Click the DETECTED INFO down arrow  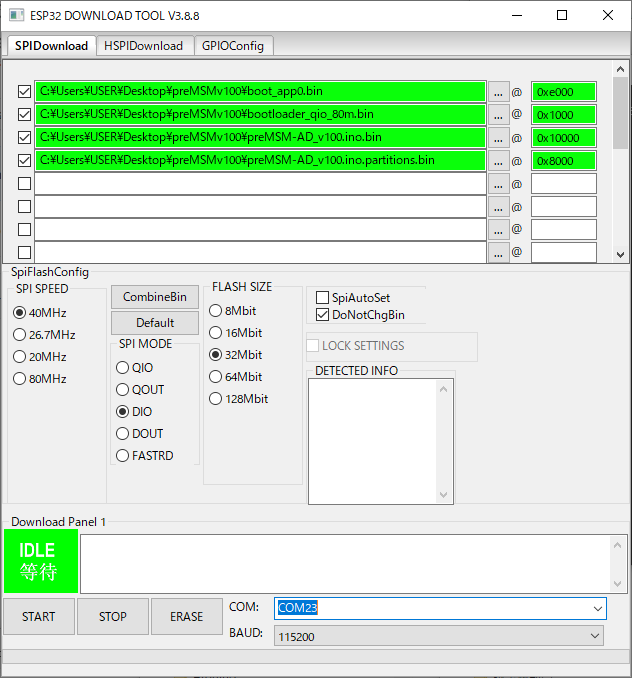pos(444,495)
